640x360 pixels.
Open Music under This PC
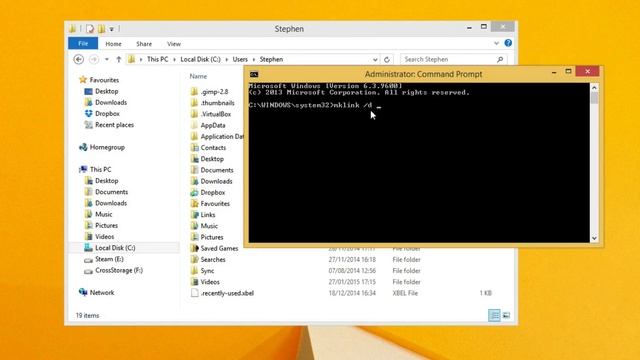(103, 214)
